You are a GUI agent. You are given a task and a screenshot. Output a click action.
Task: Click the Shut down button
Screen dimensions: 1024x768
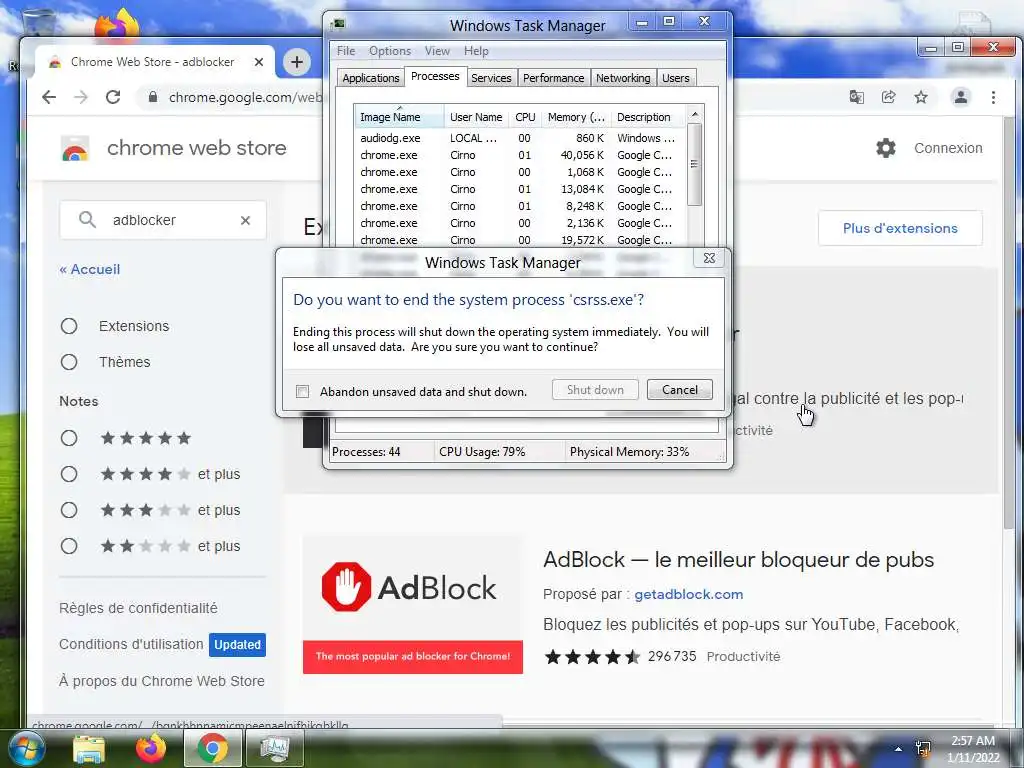pyautogui.click(x=595, y=390)
